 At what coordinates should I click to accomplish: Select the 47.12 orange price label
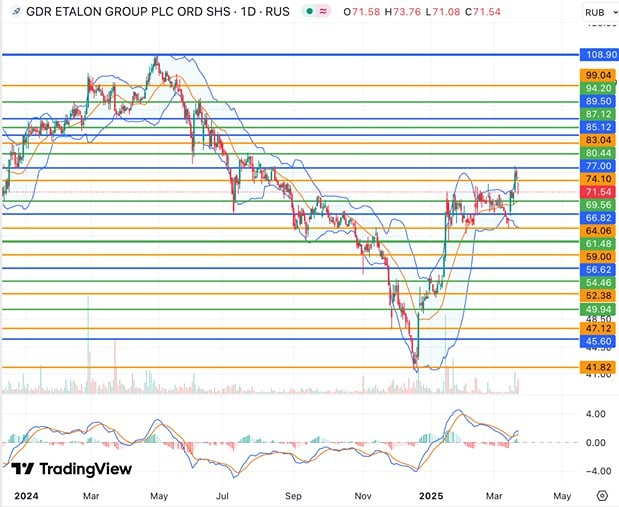(x=598, y=328)
